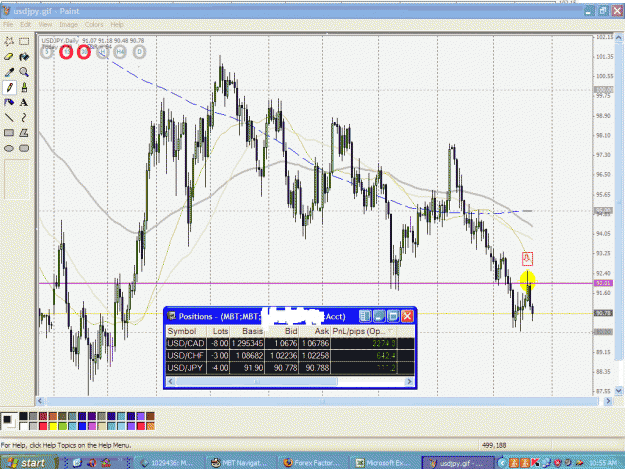Open the Edit menu
This screenshot has height=469, width=625.
pyautogui.click(x=26, y=24)
